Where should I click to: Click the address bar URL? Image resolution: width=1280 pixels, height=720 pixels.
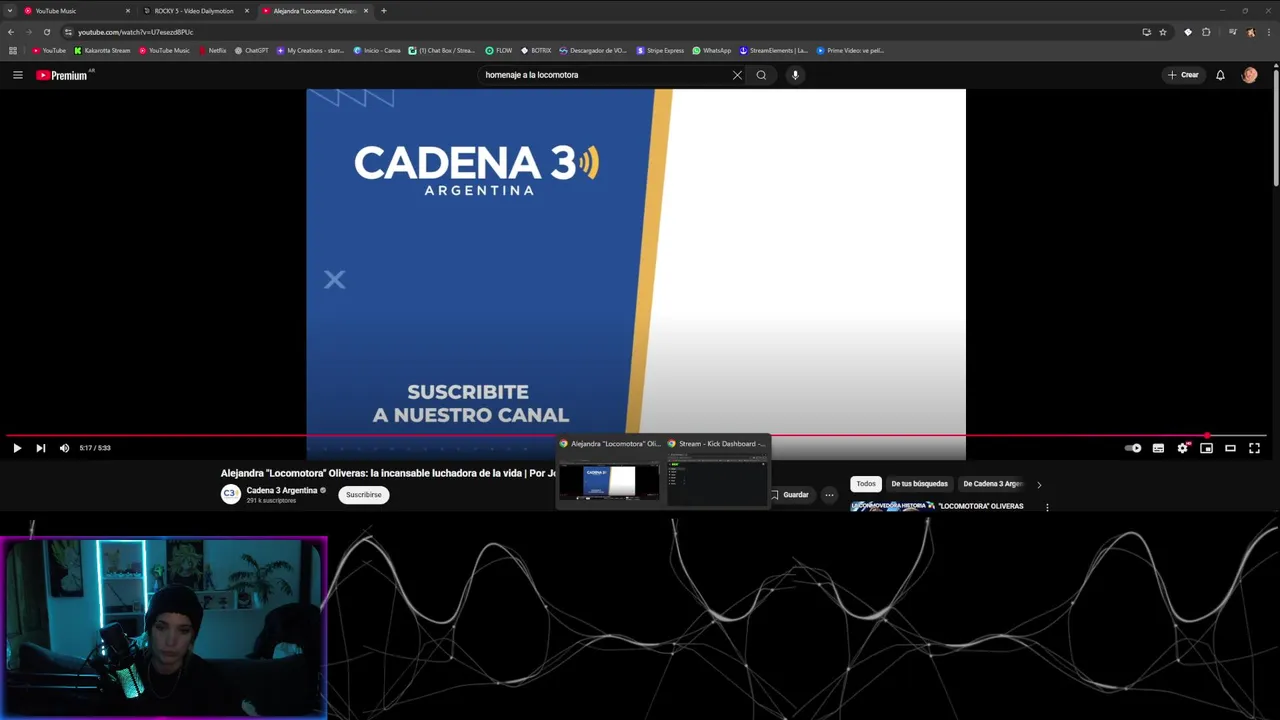tap(136, 32)
